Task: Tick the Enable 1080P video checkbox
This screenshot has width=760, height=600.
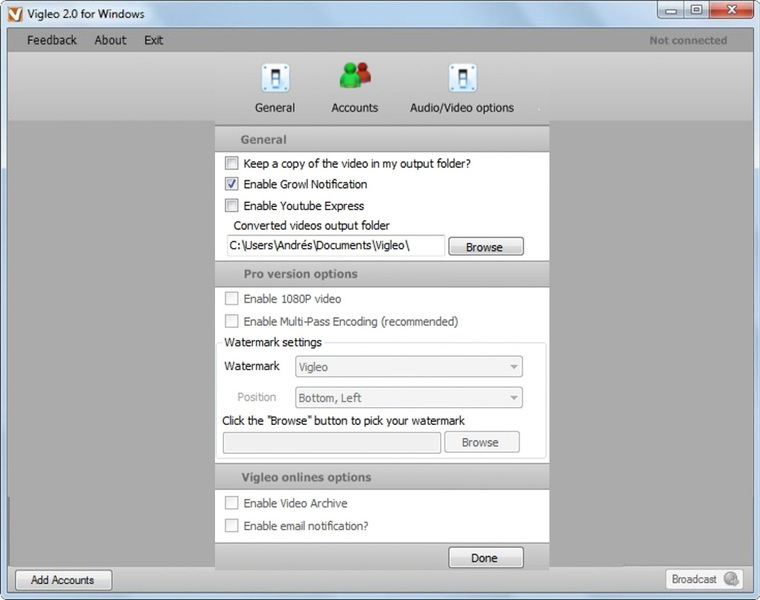Action: (232, 299)
